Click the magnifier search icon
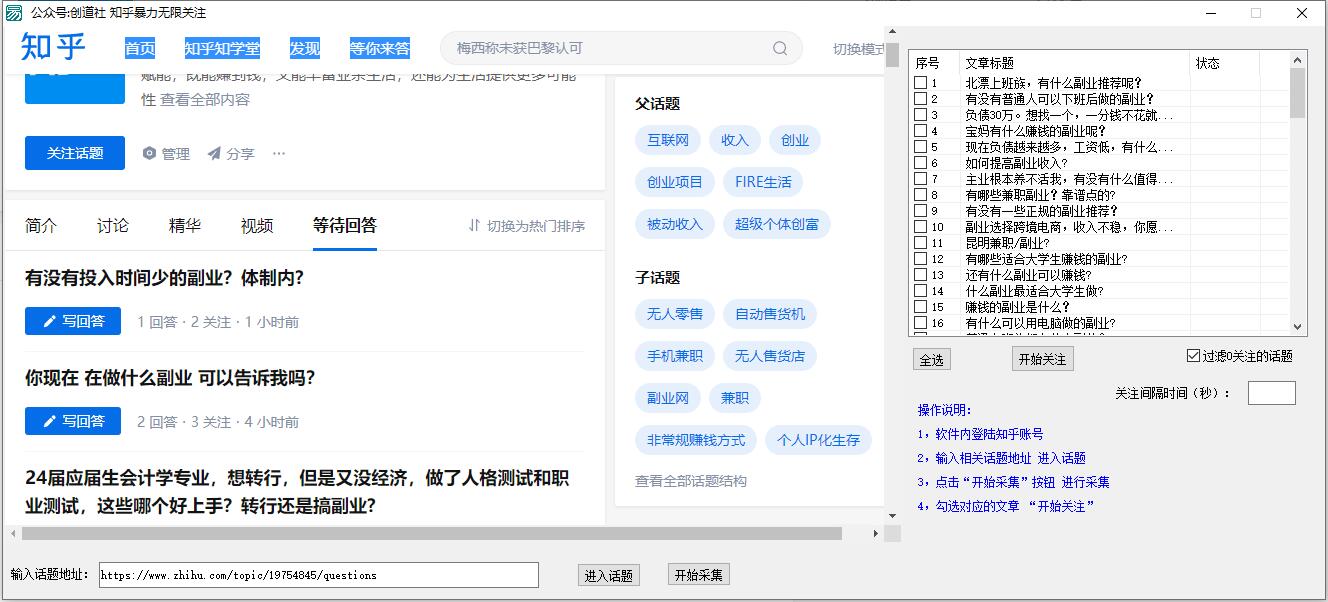The width and height of the screenshot is (1328, 602). click(x=780, y=48)
